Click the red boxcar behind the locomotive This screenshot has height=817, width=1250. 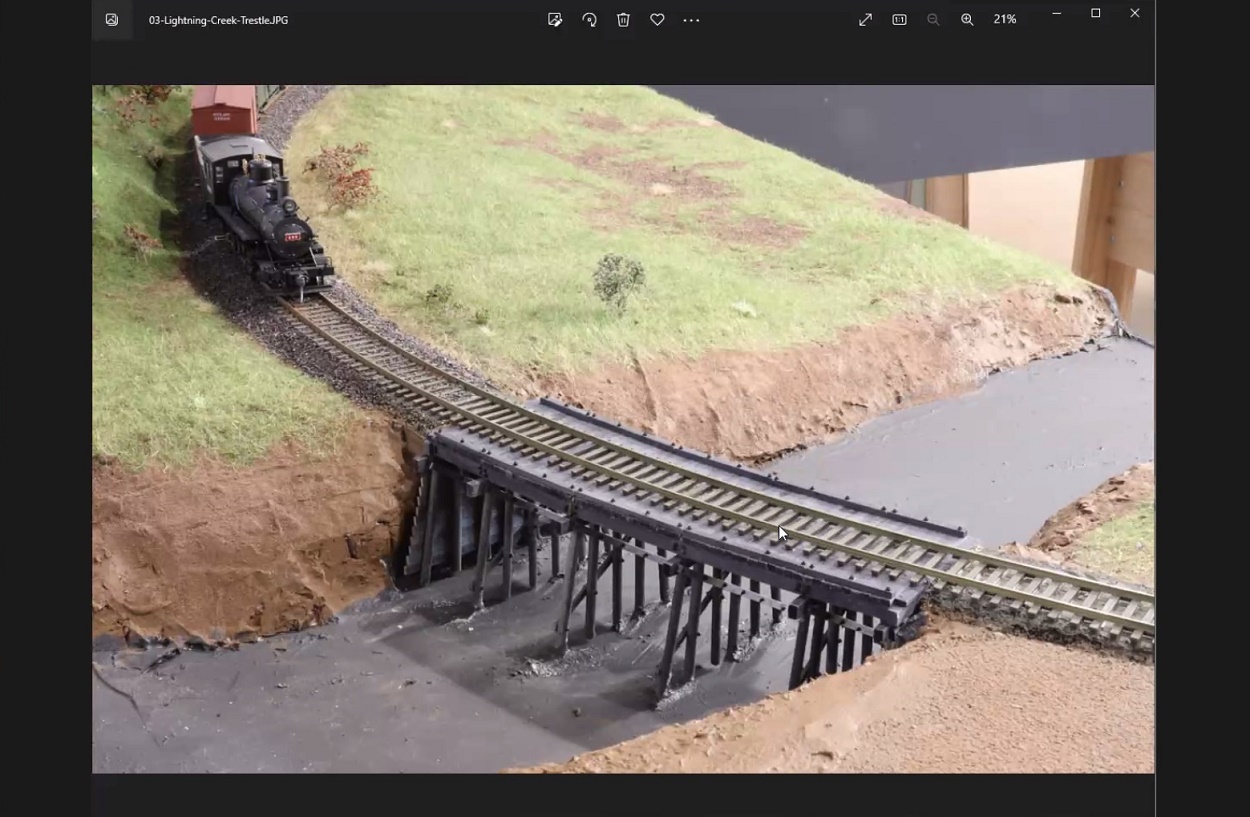pos(223,110)
